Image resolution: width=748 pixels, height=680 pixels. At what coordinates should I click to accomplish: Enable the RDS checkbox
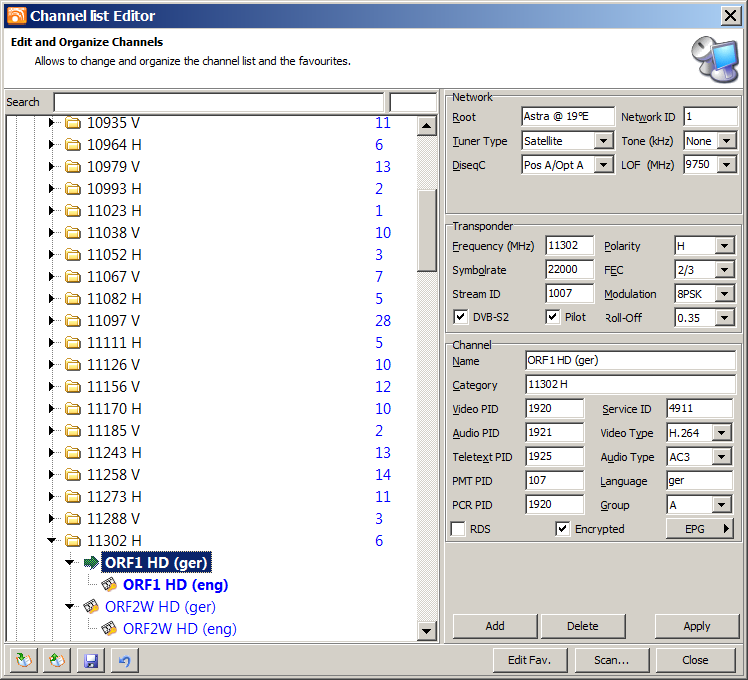coord(458,529)
